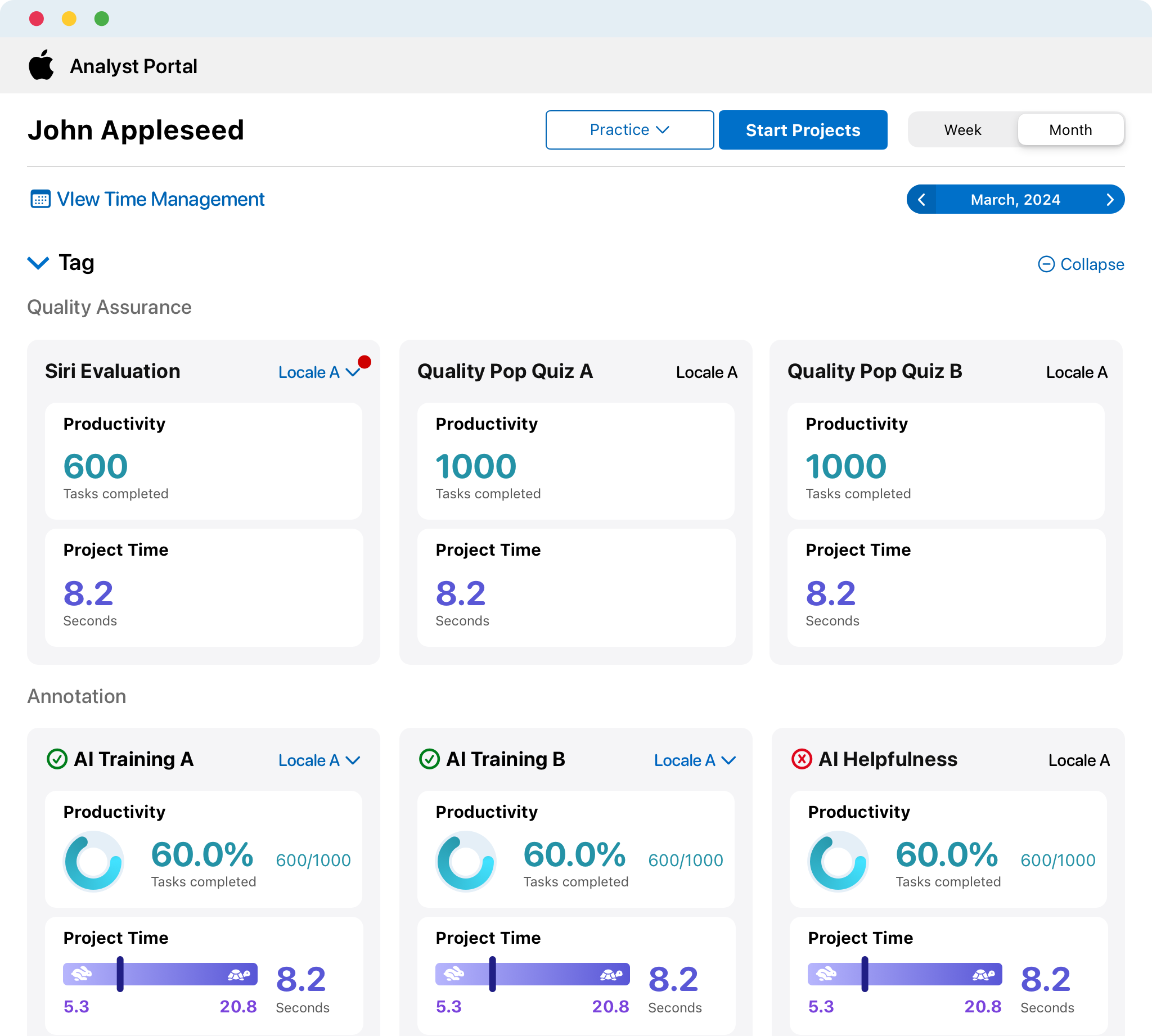Switch view to Week

click(x=962, y=130)
